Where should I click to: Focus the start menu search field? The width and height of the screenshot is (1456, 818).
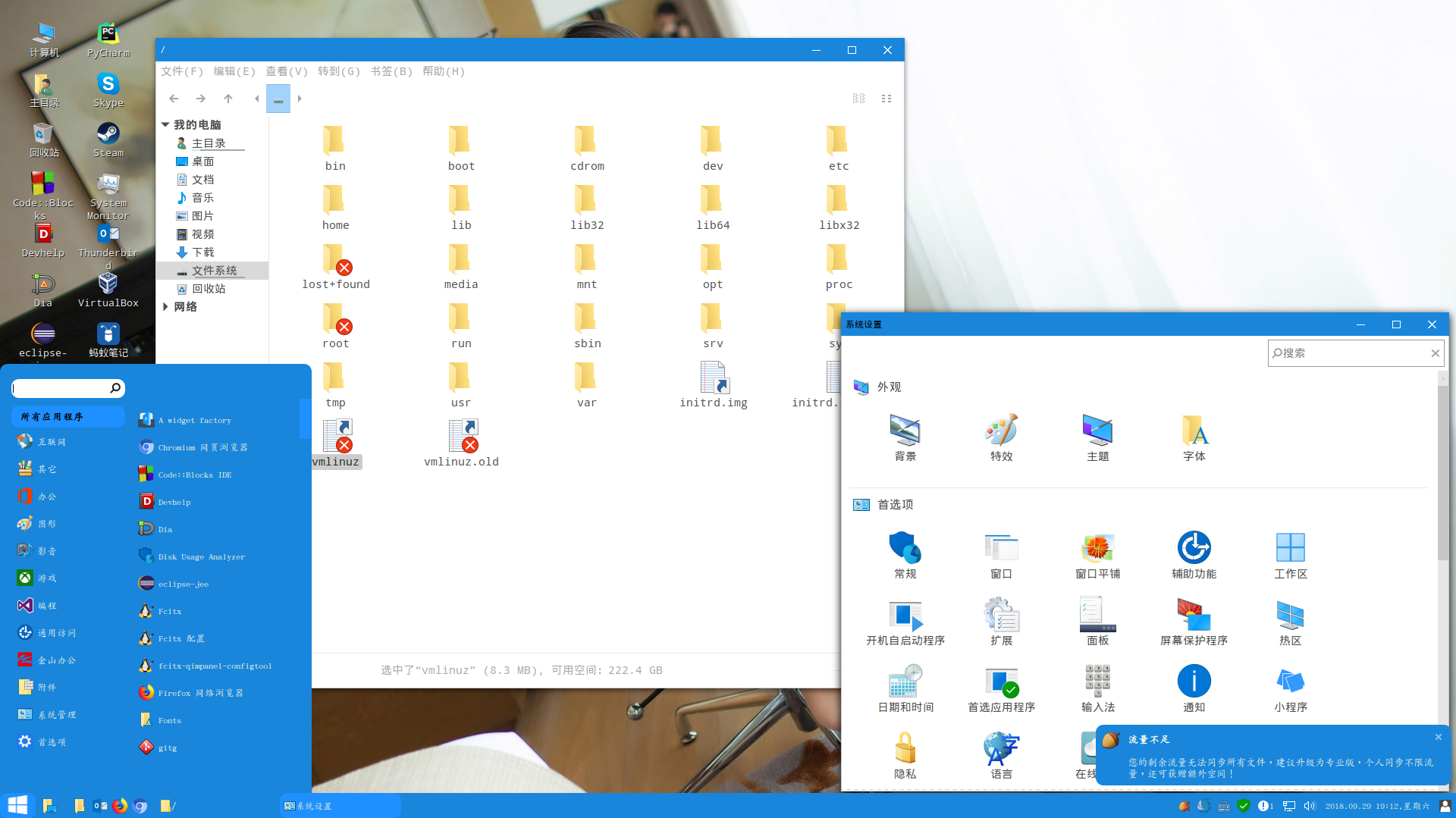[68, 388]
